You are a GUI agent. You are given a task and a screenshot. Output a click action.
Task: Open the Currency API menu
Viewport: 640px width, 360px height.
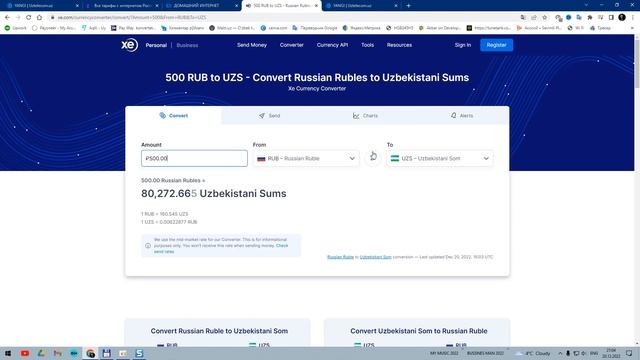(332, 45)
